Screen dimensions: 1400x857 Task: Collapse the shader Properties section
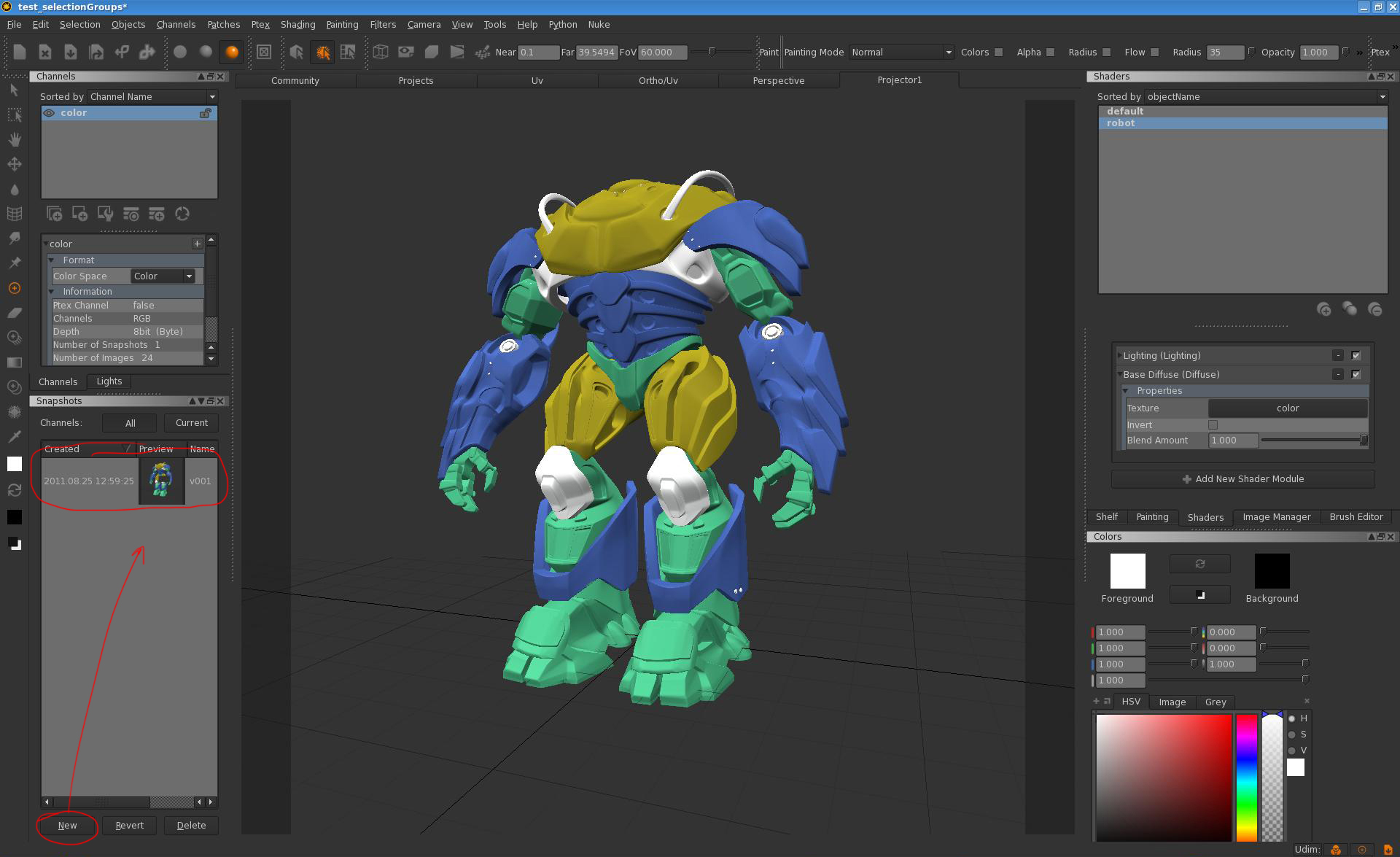[x=1126, y=391]
